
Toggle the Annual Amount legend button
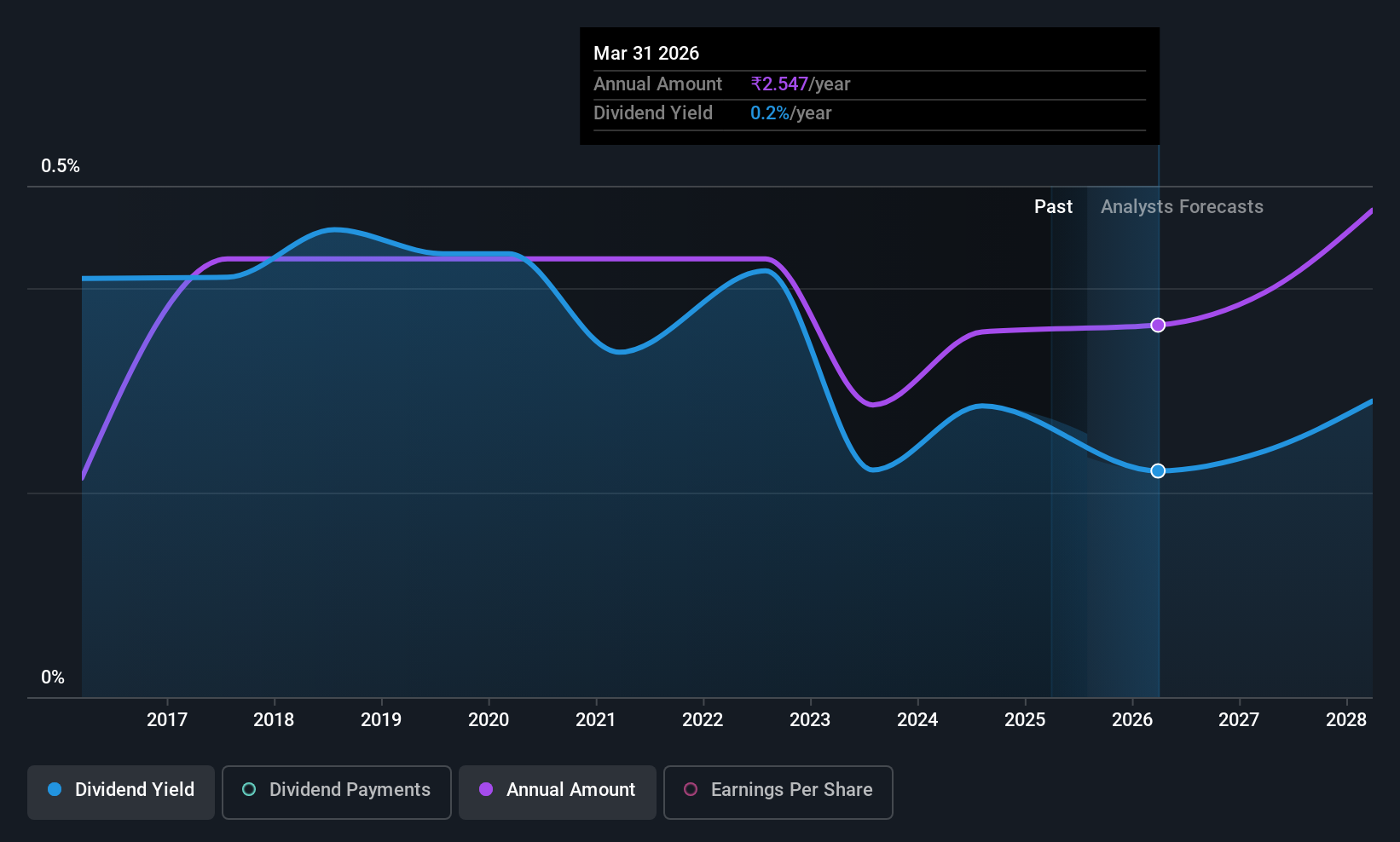pyautogui.click(x=558, y=792)
